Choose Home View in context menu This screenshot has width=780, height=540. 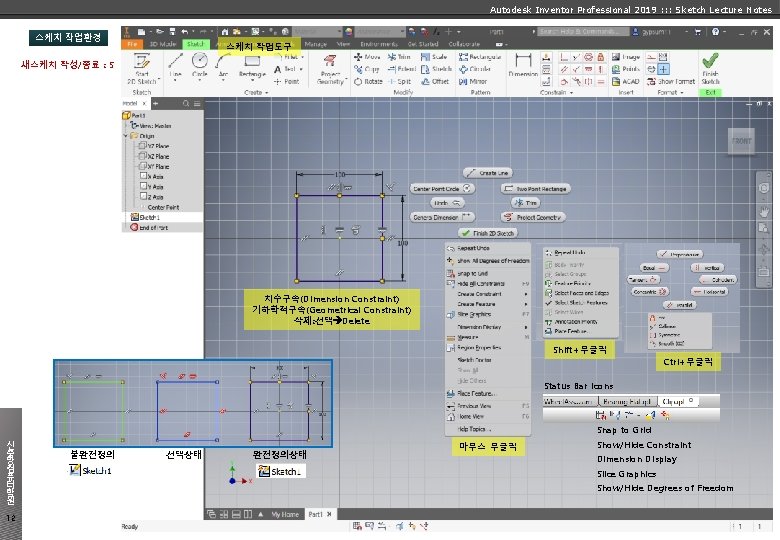tap(488, 417)
